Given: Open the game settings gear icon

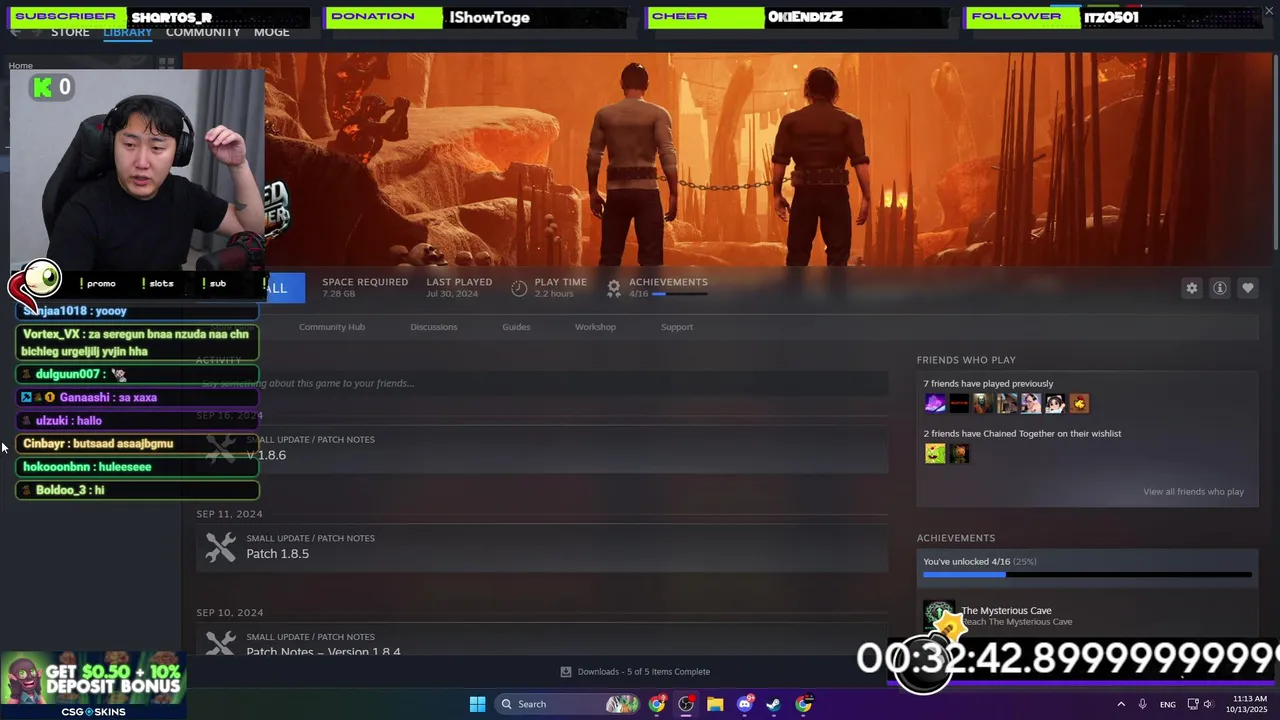Looking at the screenshot, I should pos(1191,288).
